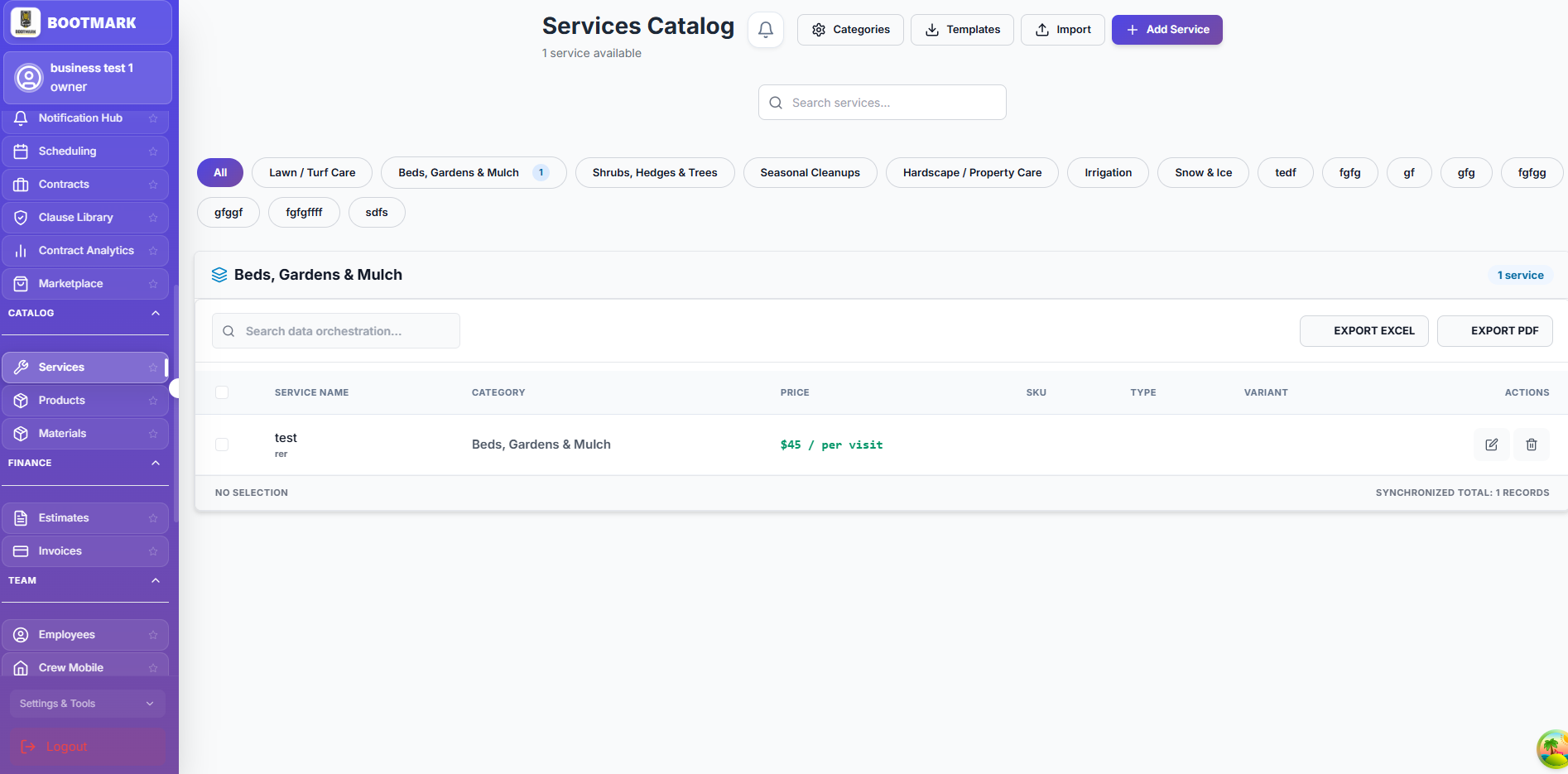This screenshot has height=774, width=1568.
Task: Focus Search data orchestration field
Action: pyautogui.click(x=336, y=331)
